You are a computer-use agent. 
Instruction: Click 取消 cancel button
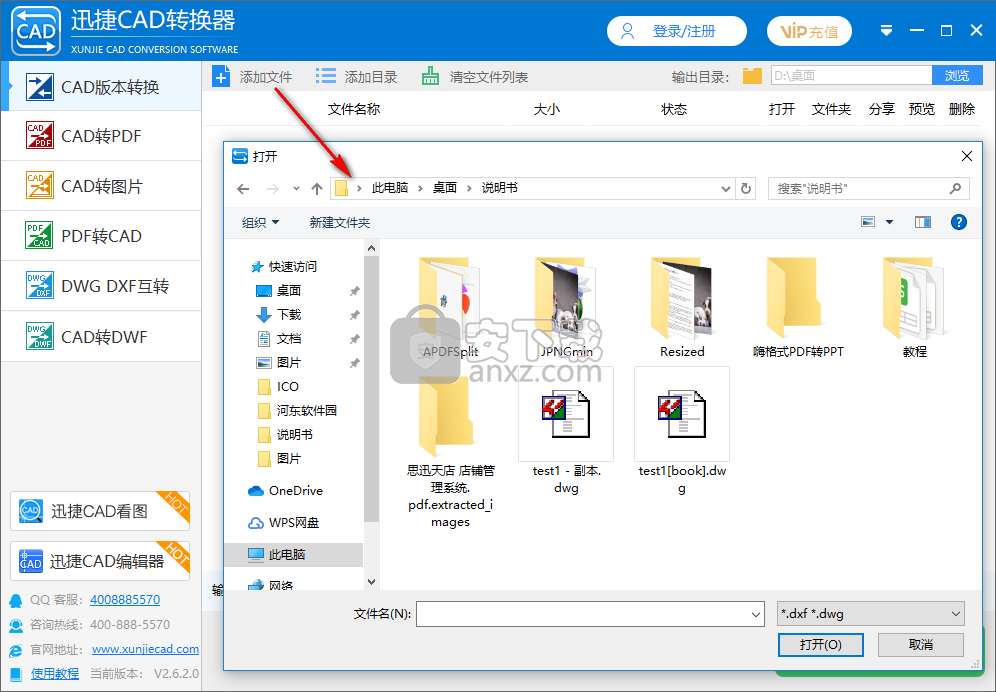[920, 644]
